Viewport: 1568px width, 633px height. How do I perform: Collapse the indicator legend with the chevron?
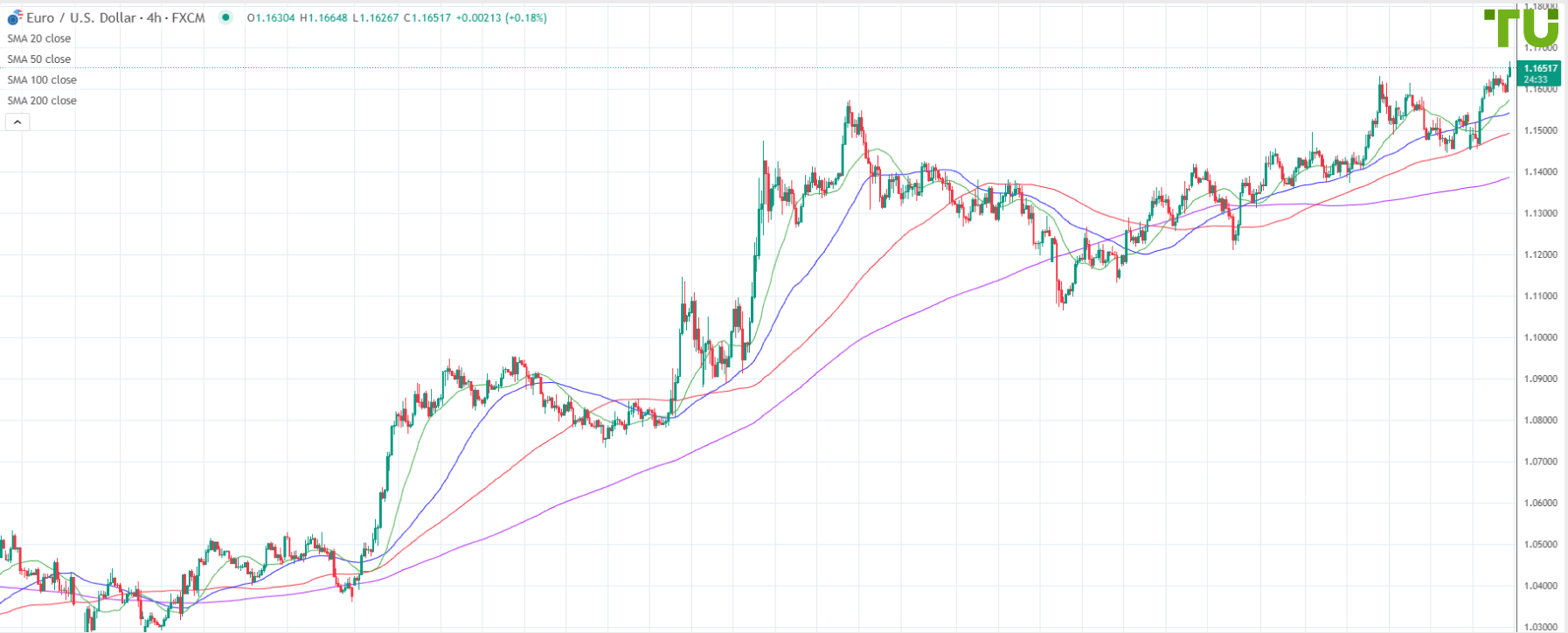pyautogui.click(x=17, y=122)
